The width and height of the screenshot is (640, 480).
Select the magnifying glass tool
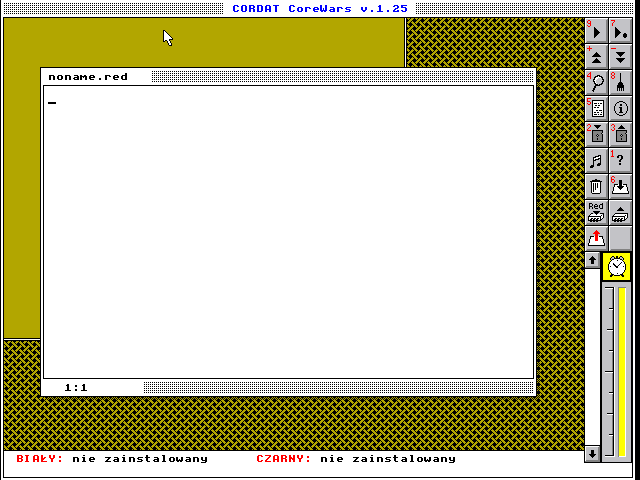point(596,83)
